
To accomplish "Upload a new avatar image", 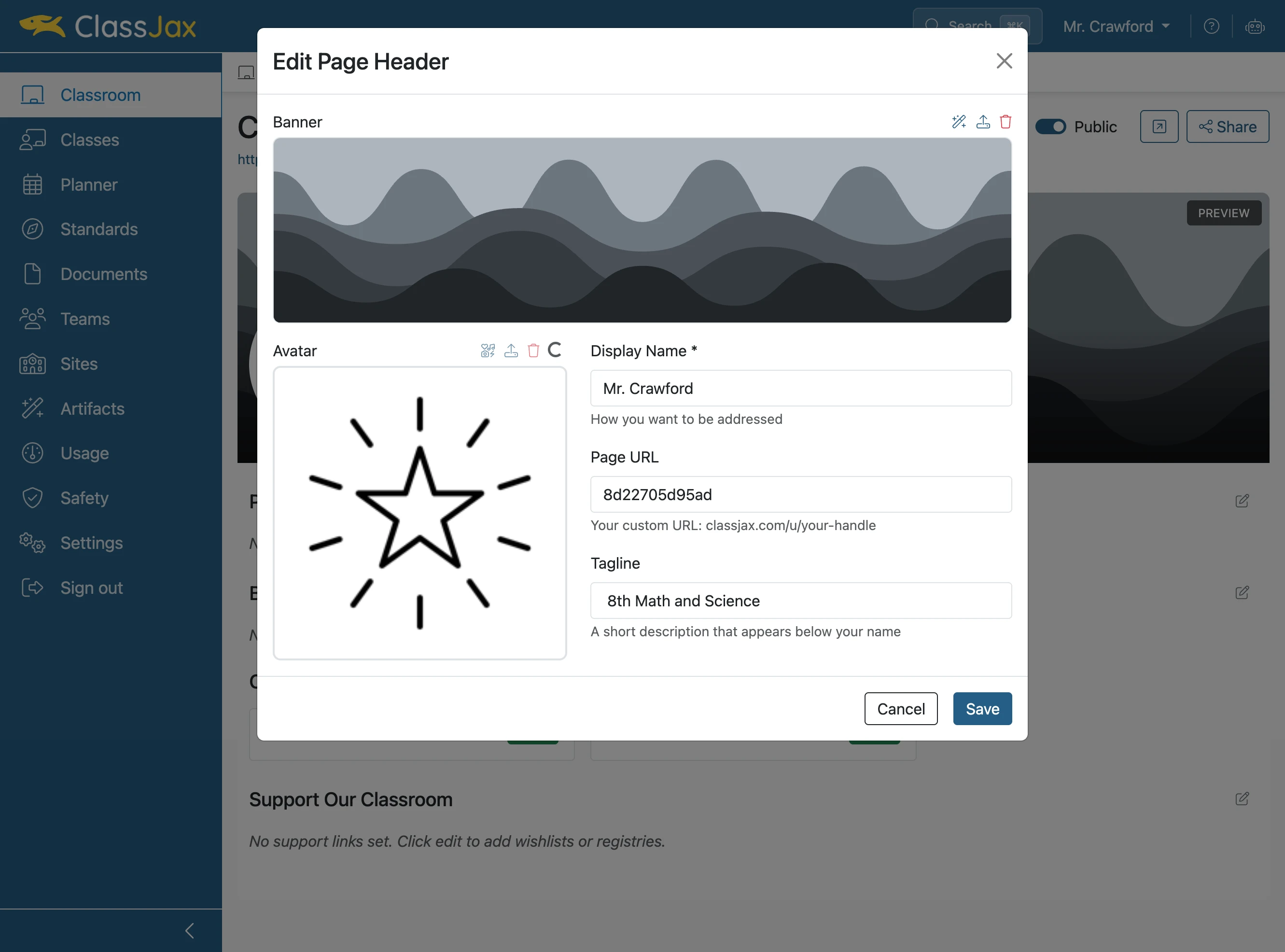I will tap(511, 350).
